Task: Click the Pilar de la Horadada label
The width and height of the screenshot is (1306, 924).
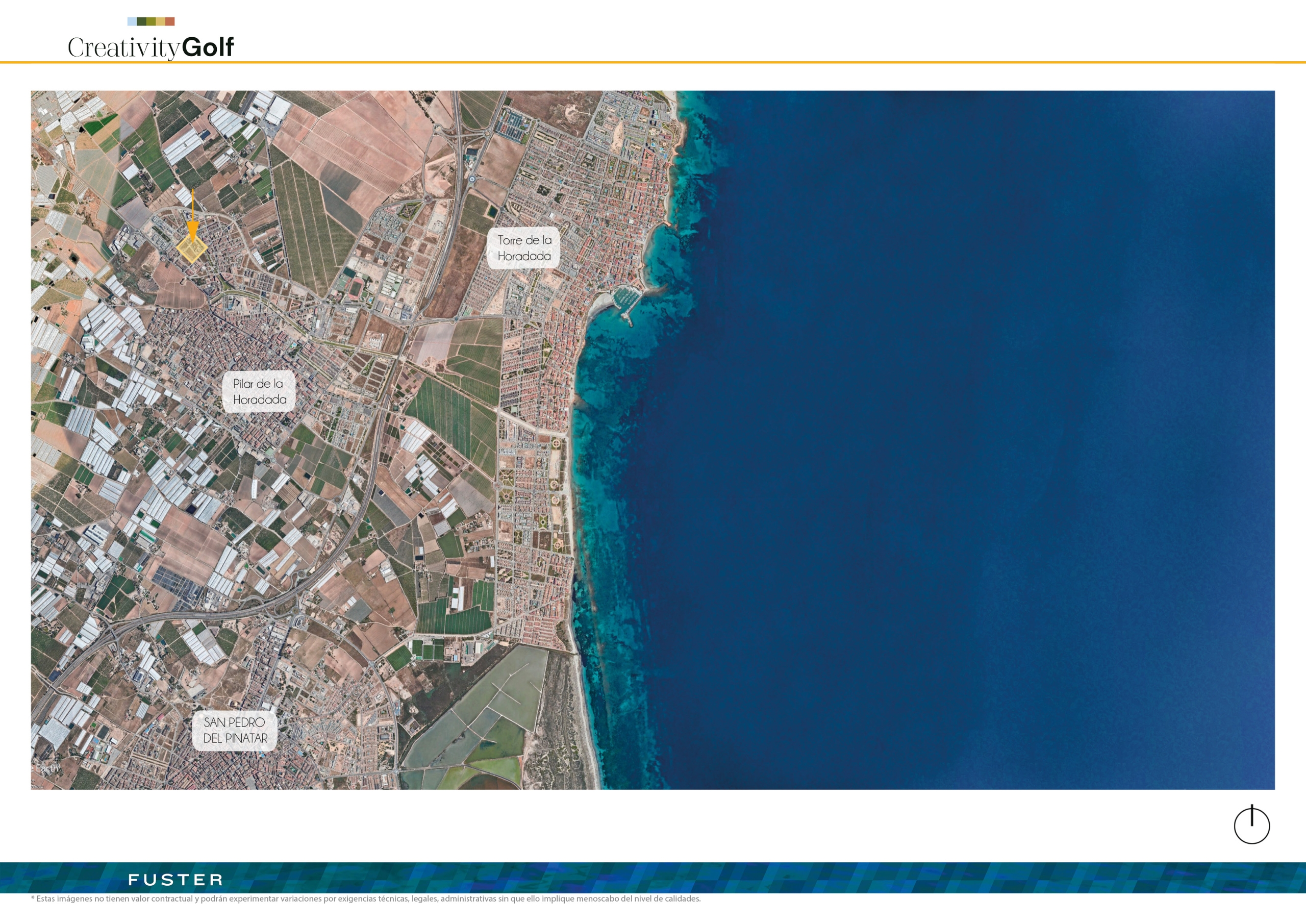Action: tap(259, 391)
